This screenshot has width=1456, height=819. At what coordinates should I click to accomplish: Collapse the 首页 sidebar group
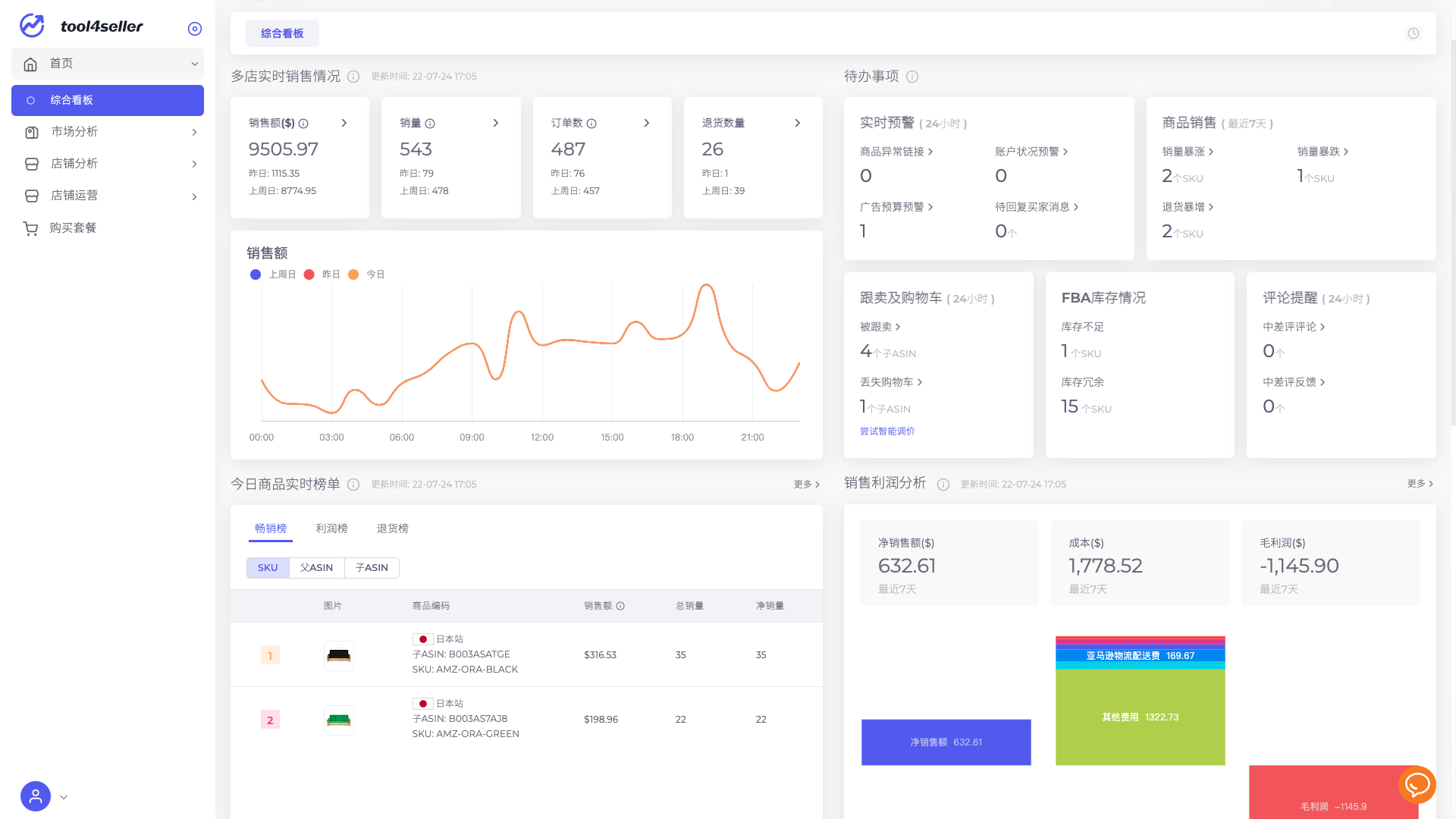tap(195, 64)
